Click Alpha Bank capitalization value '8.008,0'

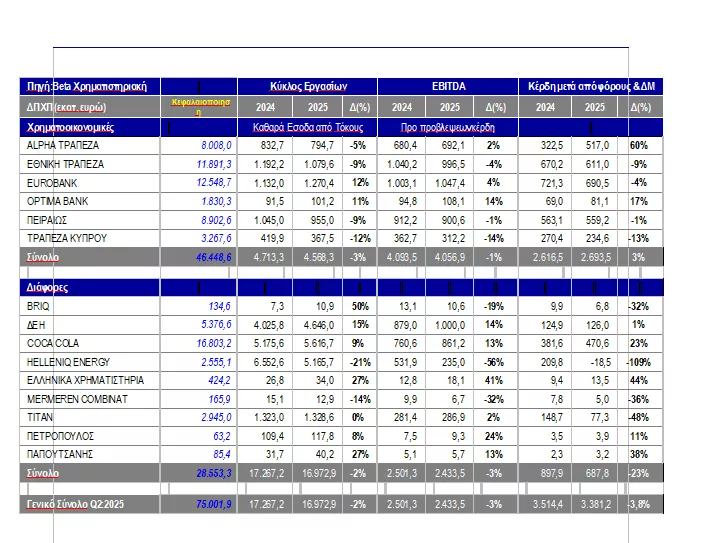point(216,145)
